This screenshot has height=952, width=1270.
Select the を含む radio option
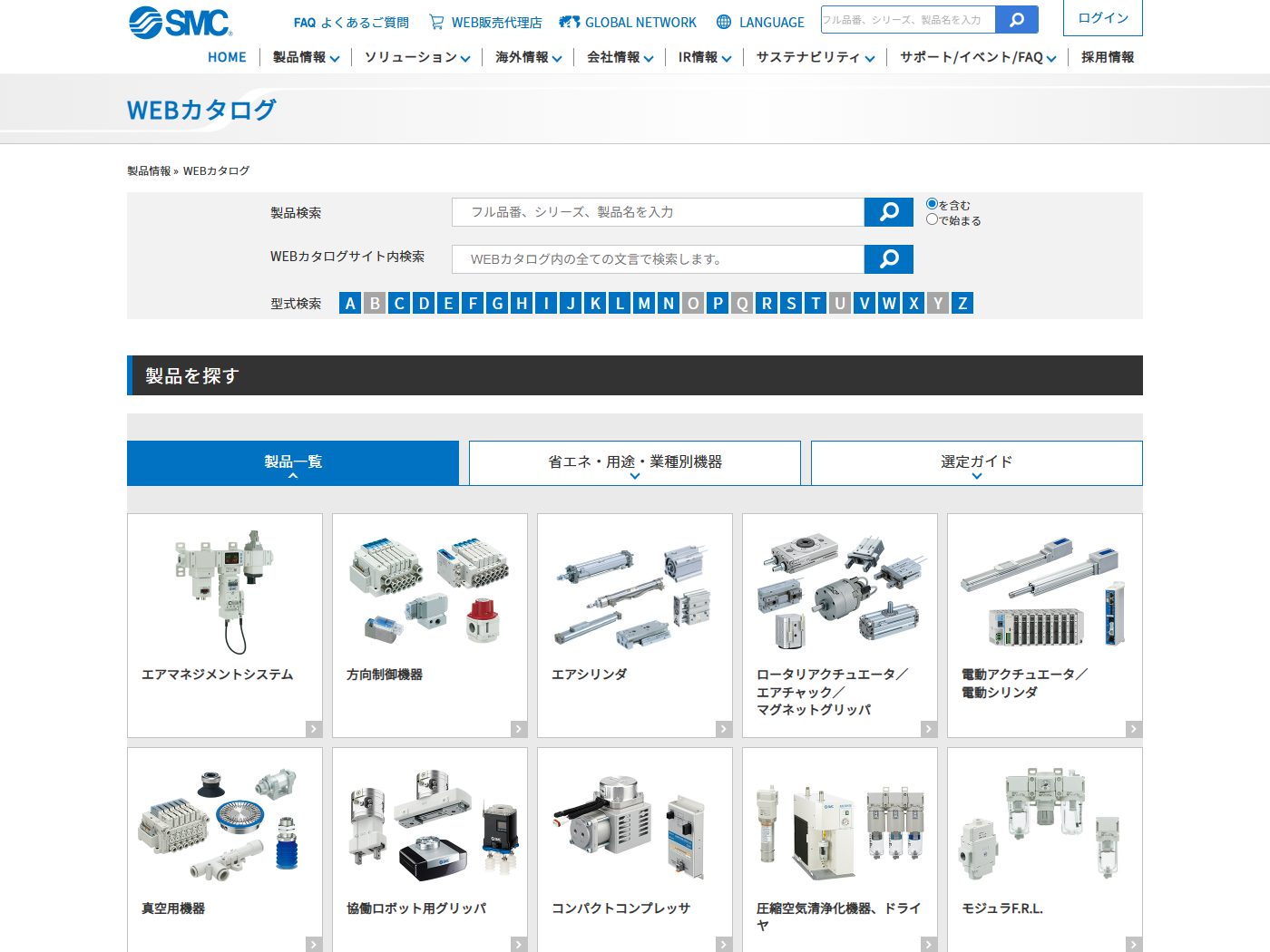(x=932, y=204)
